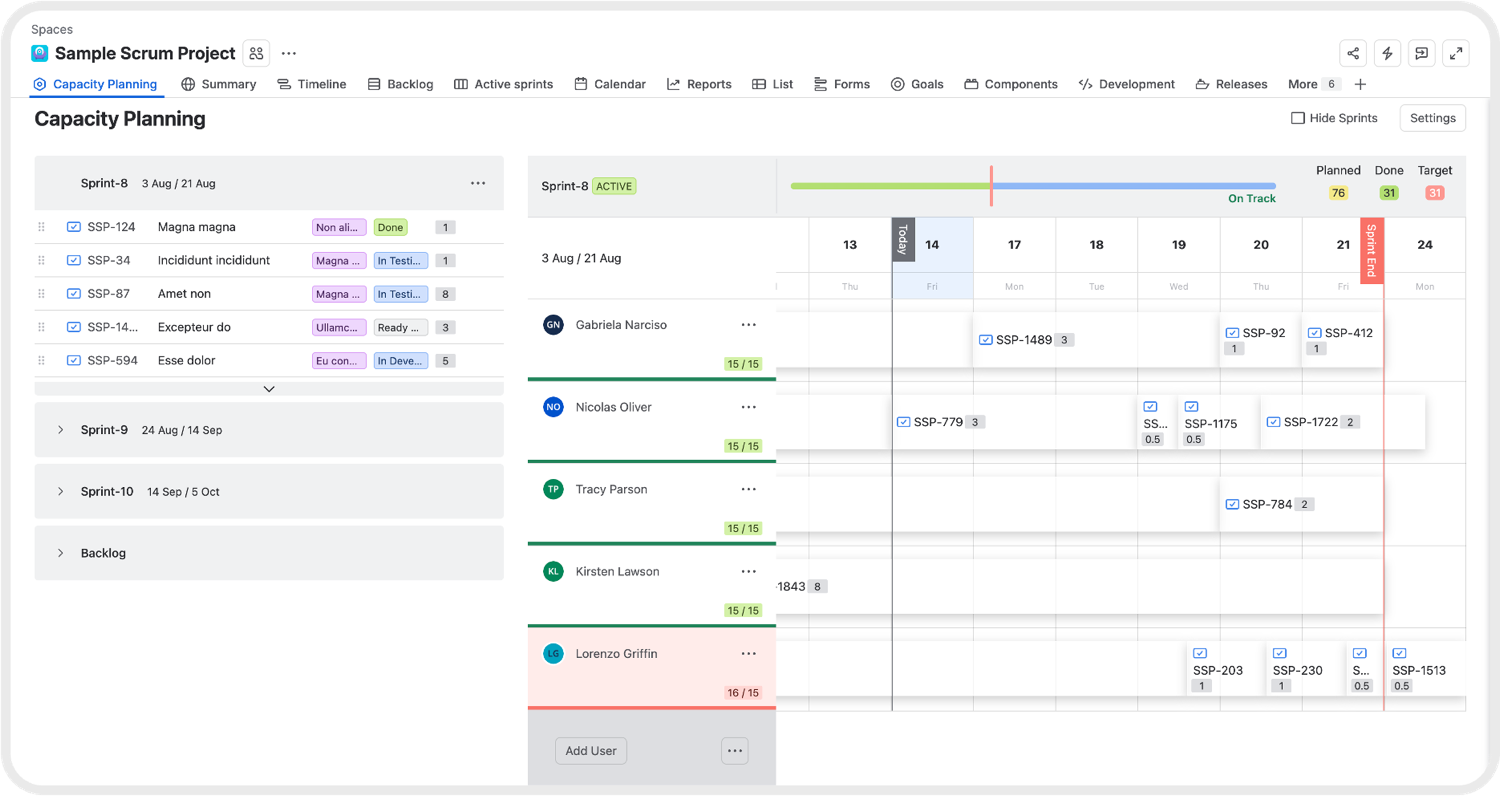Switch to the Timeline tab

312,84
